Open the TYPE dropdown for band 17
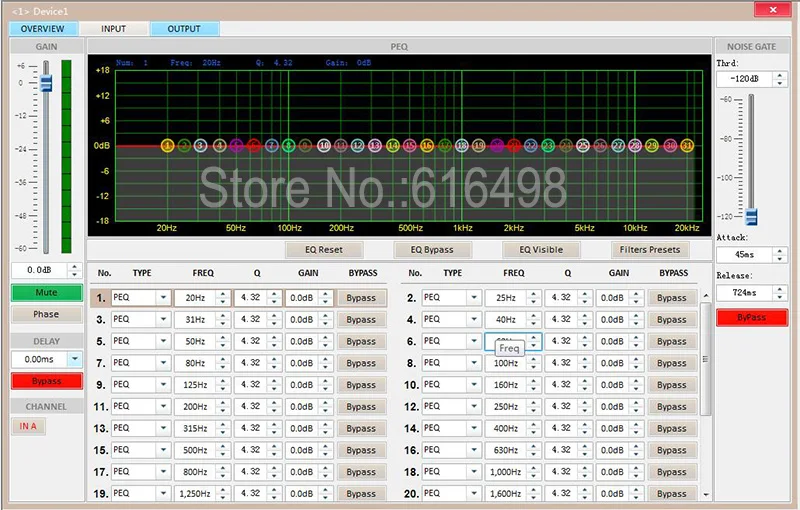 pos(163,472)
